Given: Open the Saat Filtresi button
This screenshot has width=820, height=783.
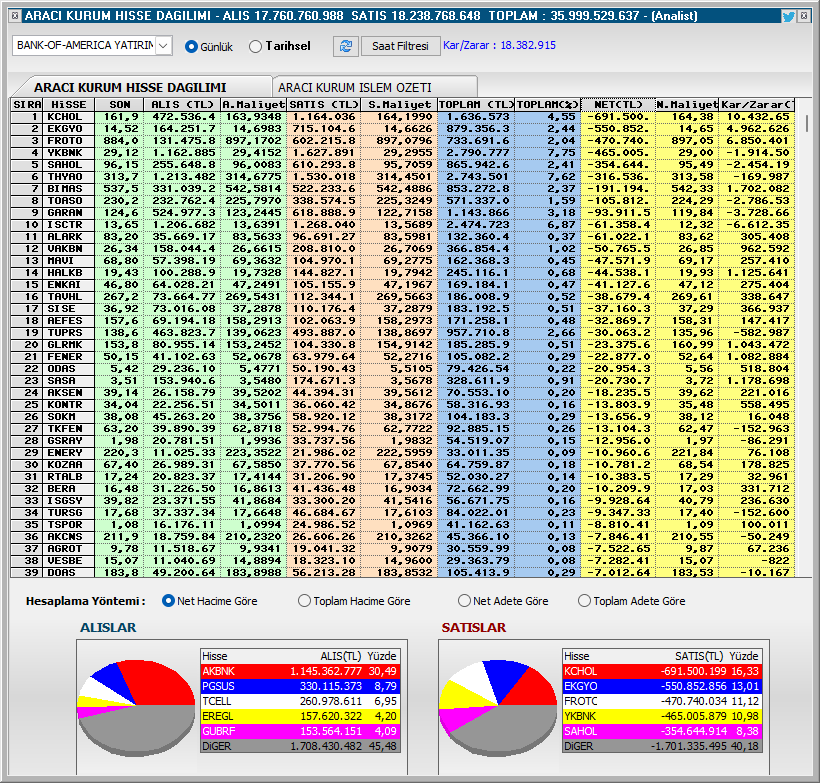Looking at the screenshot, I should tap(400, 46).
